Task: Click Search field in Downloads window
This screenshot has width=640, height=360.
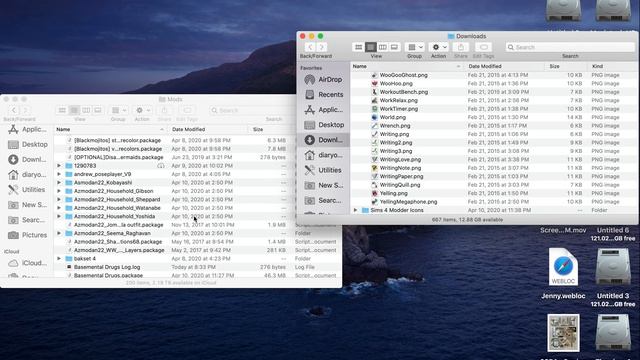Action: click(x=570, y=47)
